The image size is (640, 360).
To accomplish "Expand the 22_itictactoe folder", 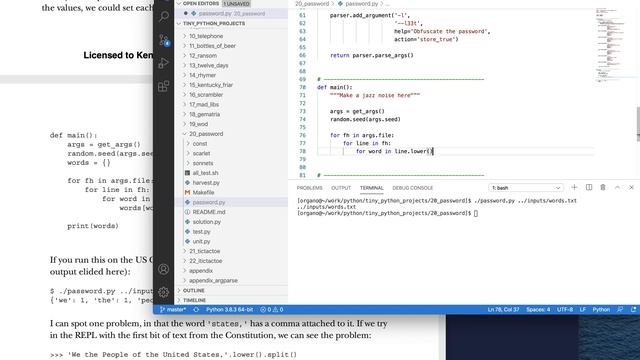I will click(205, 261).
